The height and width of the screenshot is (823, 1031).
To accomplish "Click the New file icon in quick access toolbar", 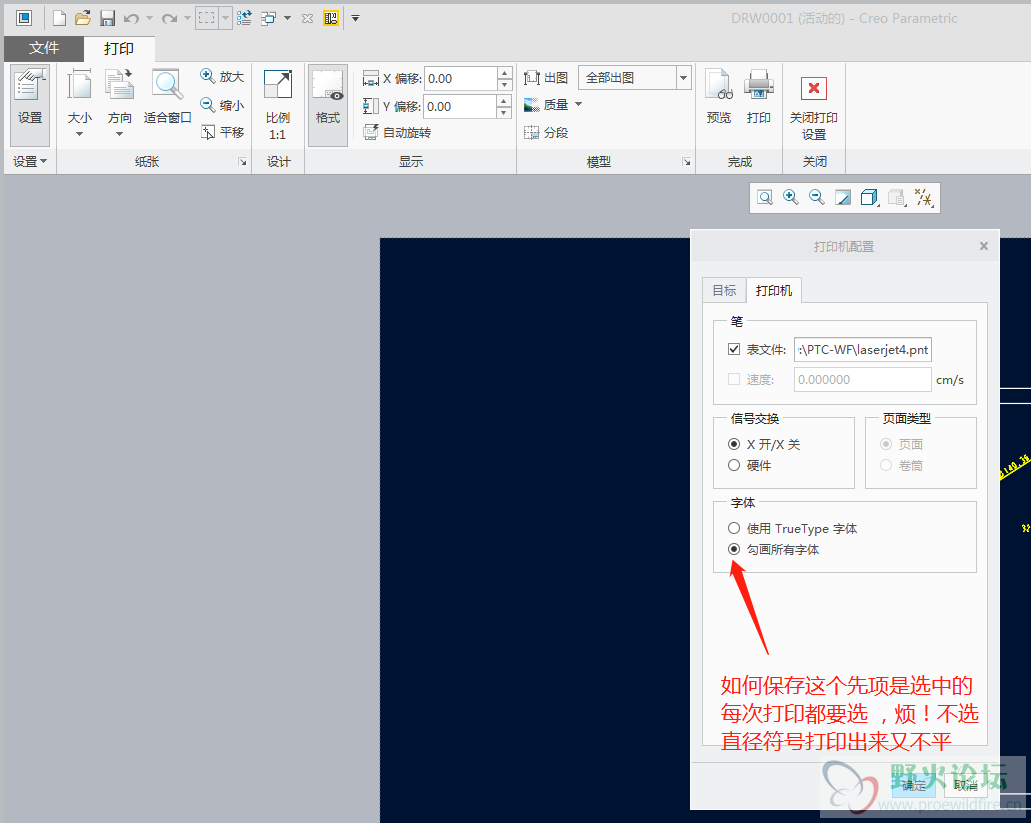I will 59,18.
